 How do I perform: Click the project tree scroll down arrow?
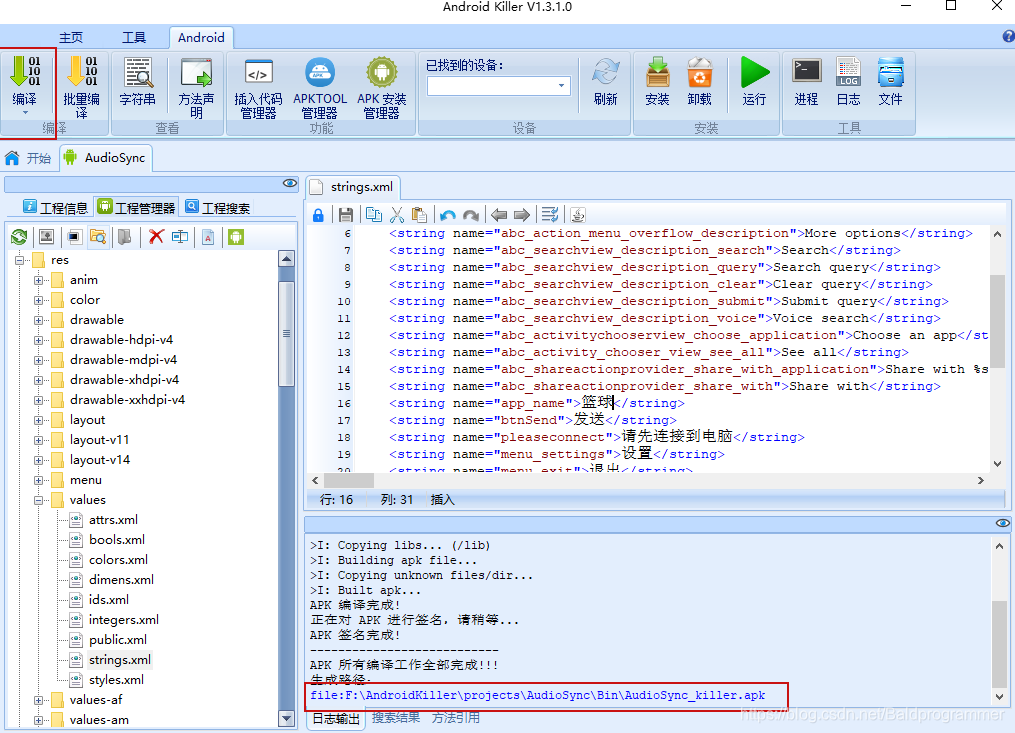[286, 718]
